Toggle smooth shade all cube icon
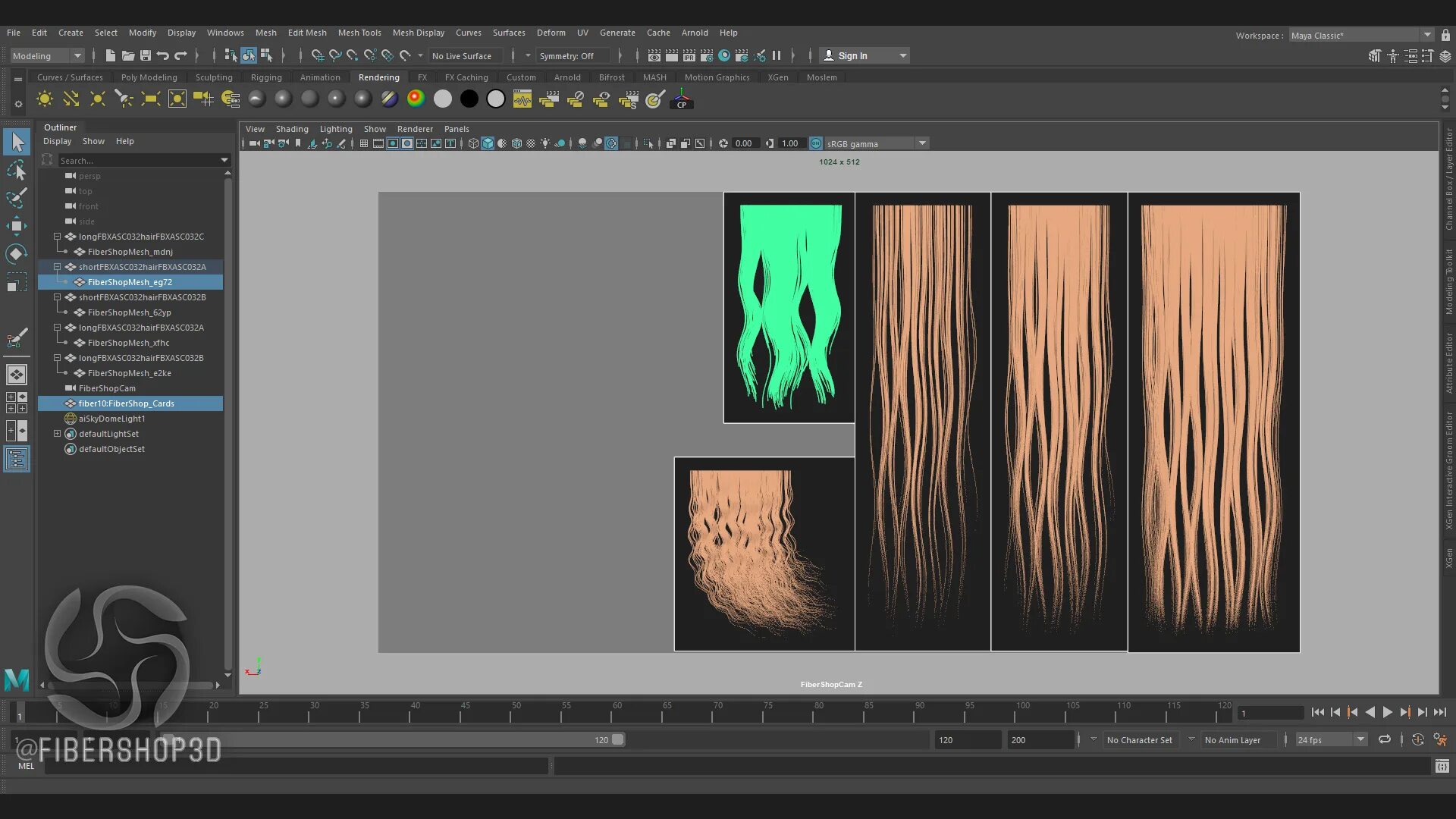The width and height of the screenshot is (1456, 819). coord(488,143)
